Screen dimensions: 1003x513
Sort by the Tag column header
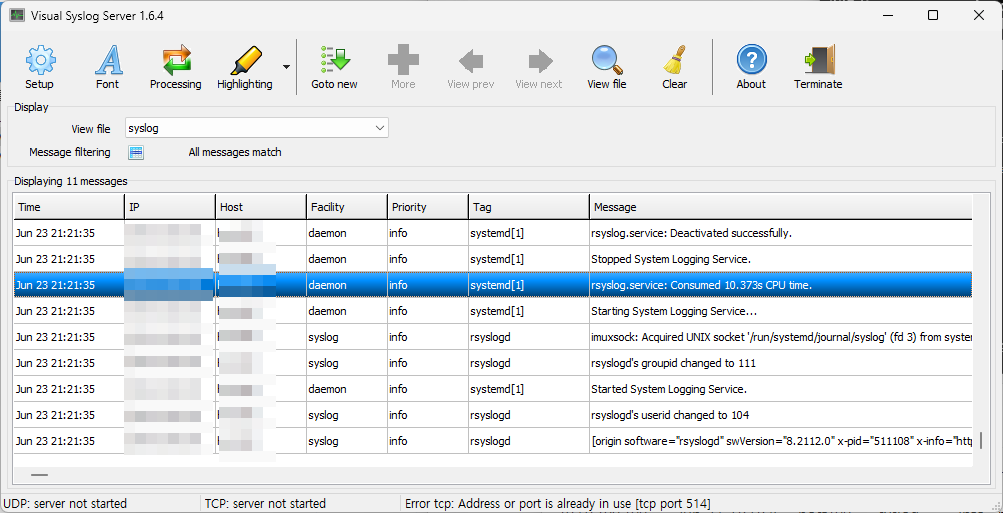click(529, 207)
